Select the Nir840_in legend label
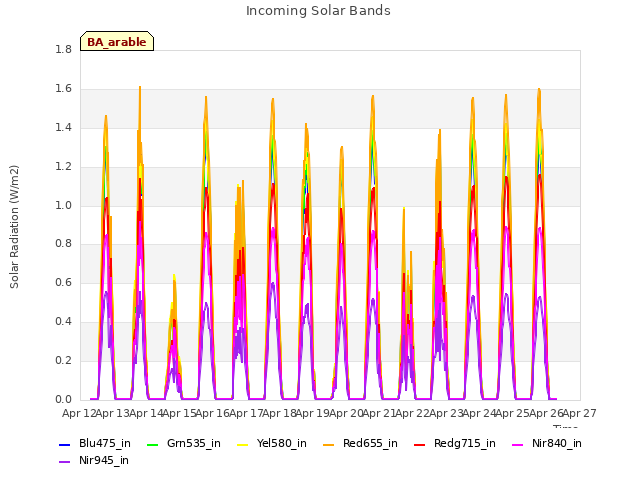 pos(557,443)
